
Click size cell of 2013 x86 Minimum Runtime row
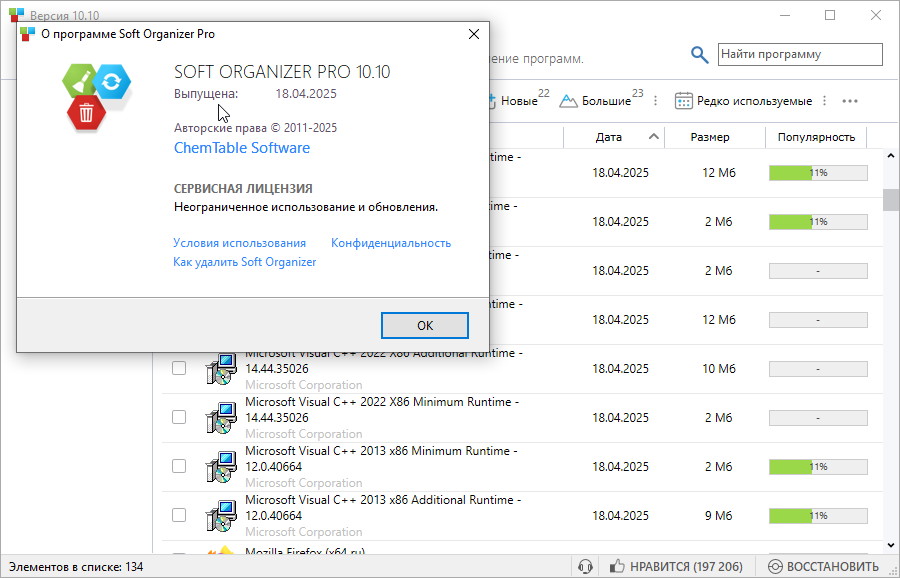[x=719, y=467]
